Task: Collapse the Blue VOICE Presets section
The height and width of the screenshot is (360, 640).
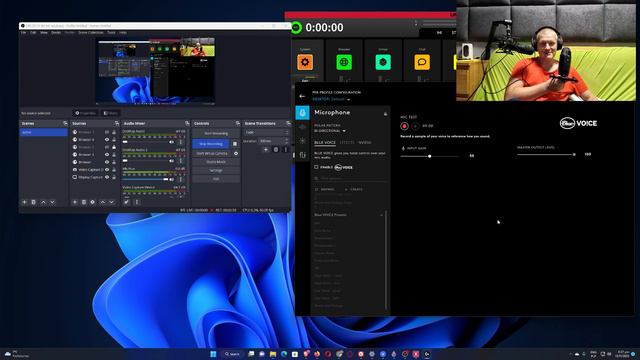Action: (x=382, y=215)
